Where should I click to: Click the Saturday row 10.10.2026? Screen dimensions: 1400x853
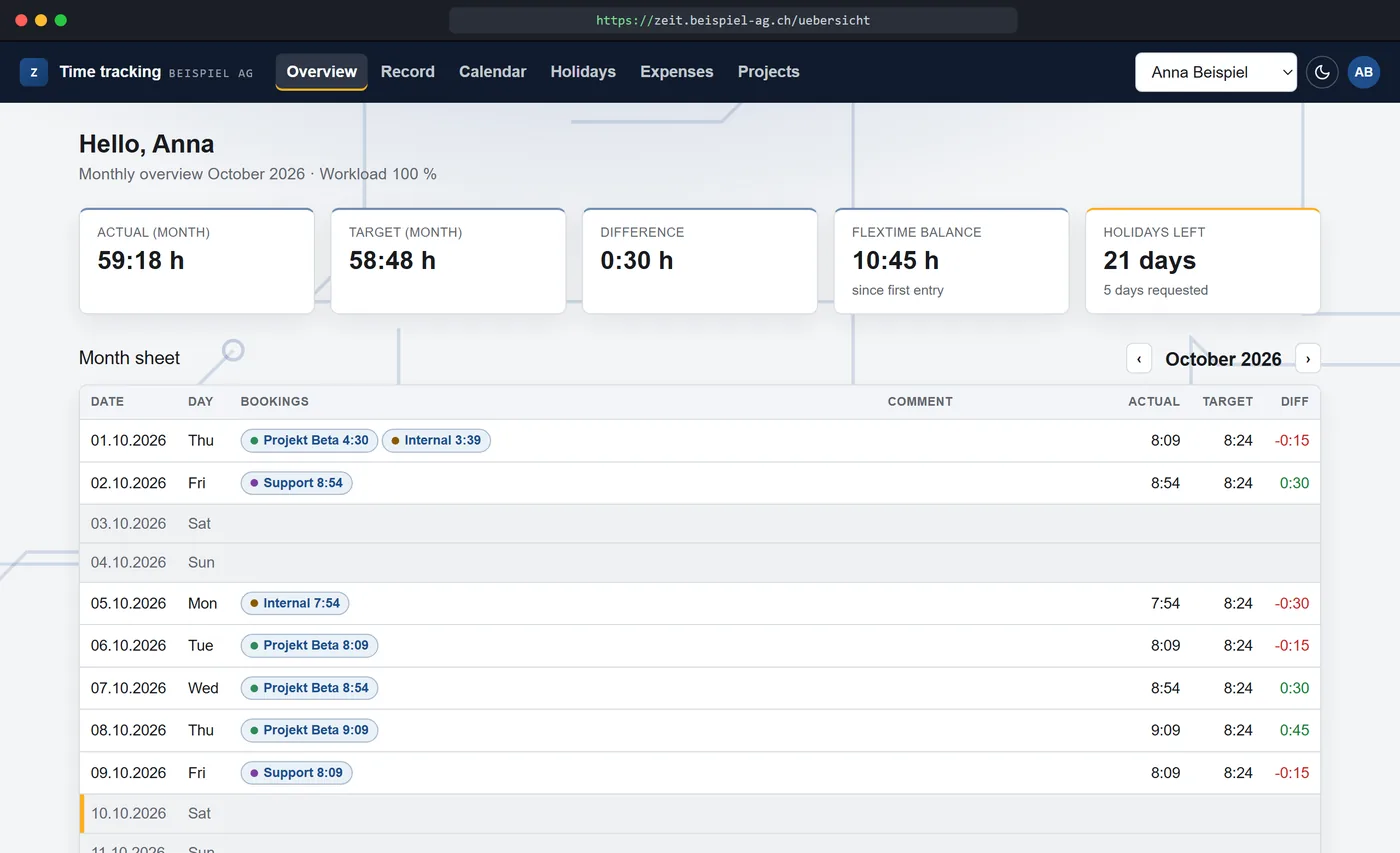[x=700, y=814]
